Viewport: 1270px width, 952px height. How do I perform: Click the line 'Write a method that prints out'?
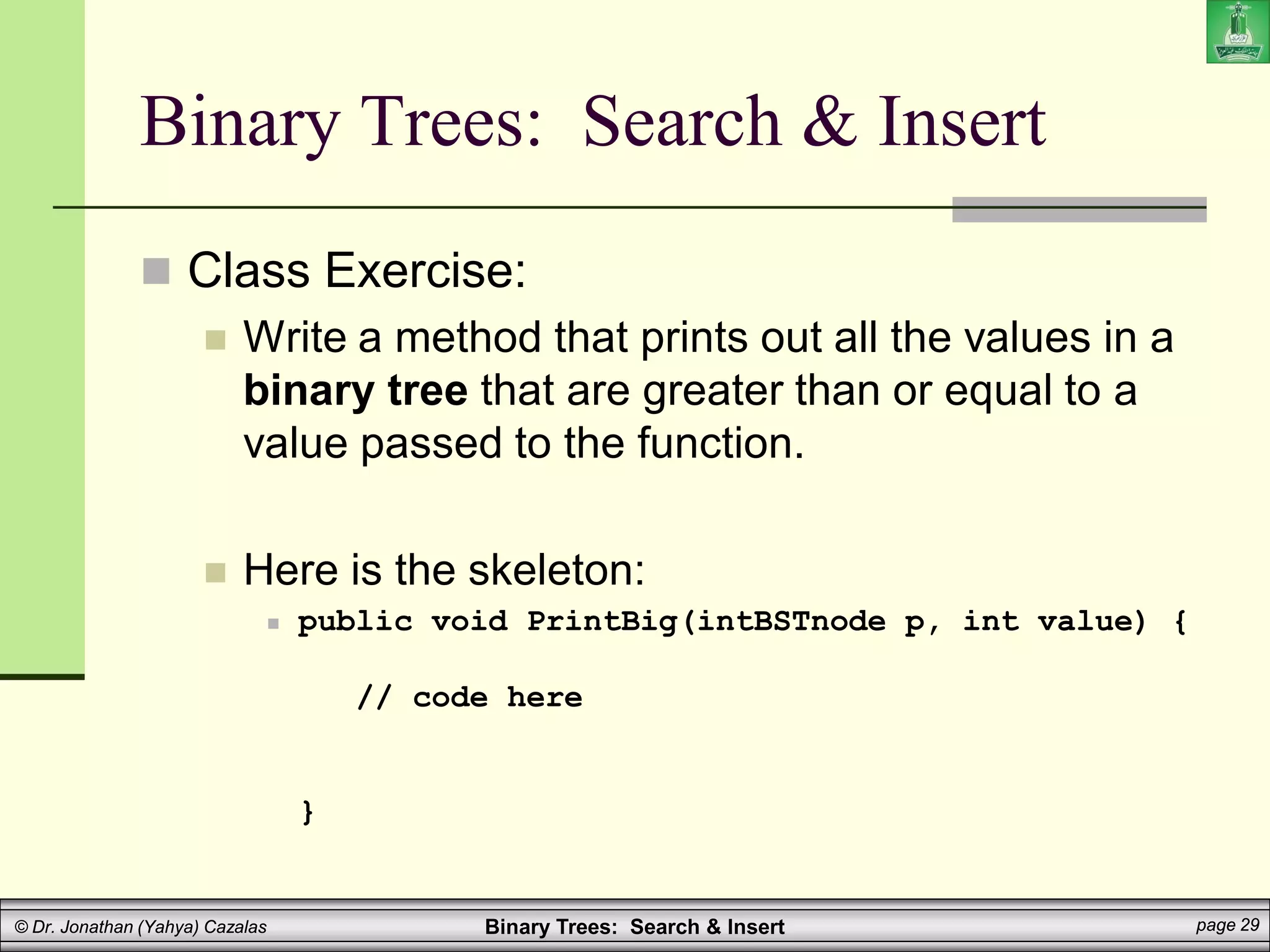coord(708,338)
